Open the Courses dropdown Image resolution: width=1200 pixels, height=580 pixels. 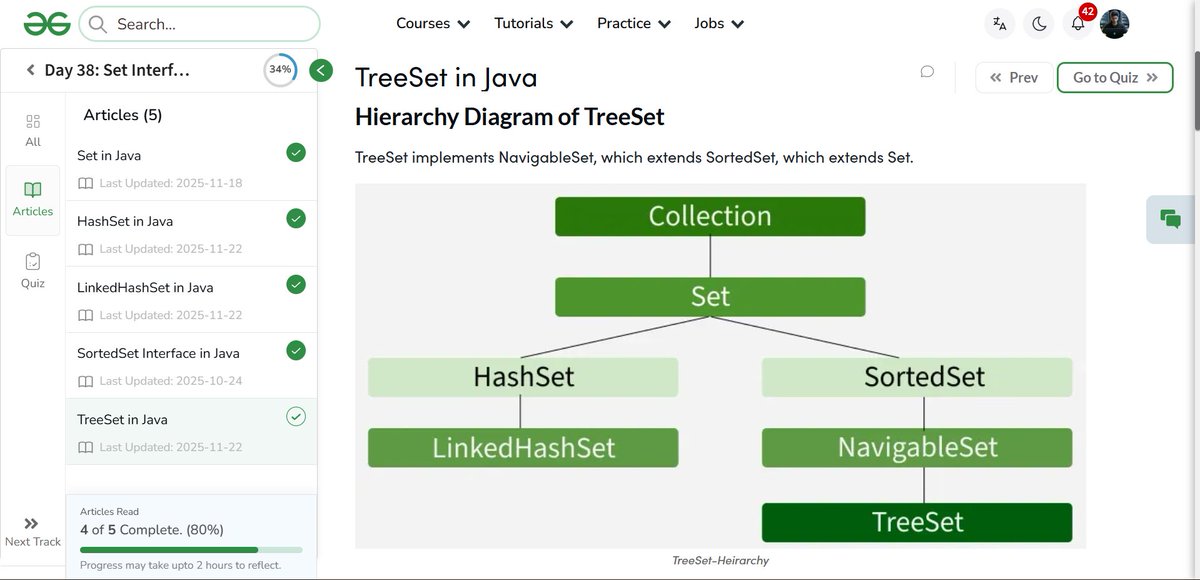tap(432, 22)
